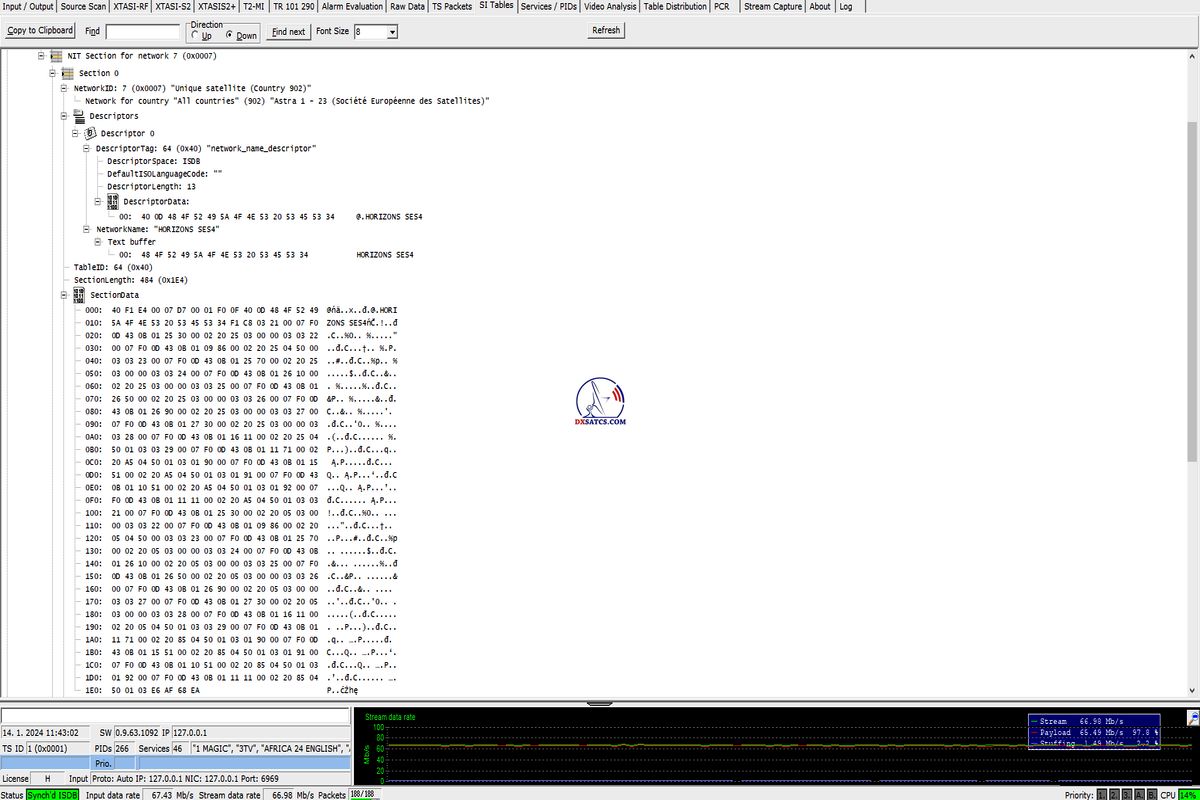Viewport: 1200px width, 800px height.
Task: Open the Font Size dropdown
Action: (392, 32)
